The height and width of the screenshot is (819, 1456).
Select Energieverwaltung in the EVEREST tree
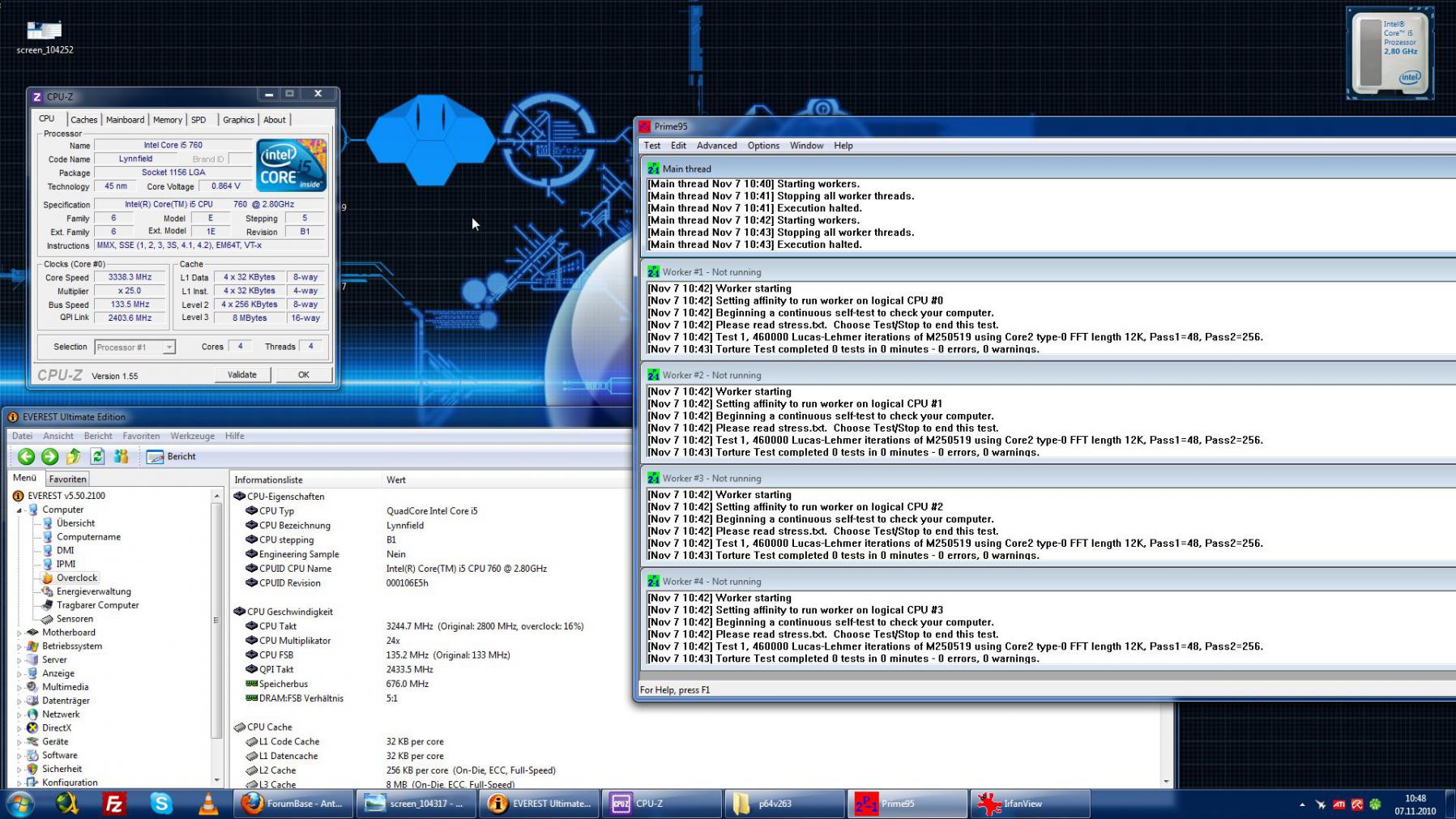[93, 591]
